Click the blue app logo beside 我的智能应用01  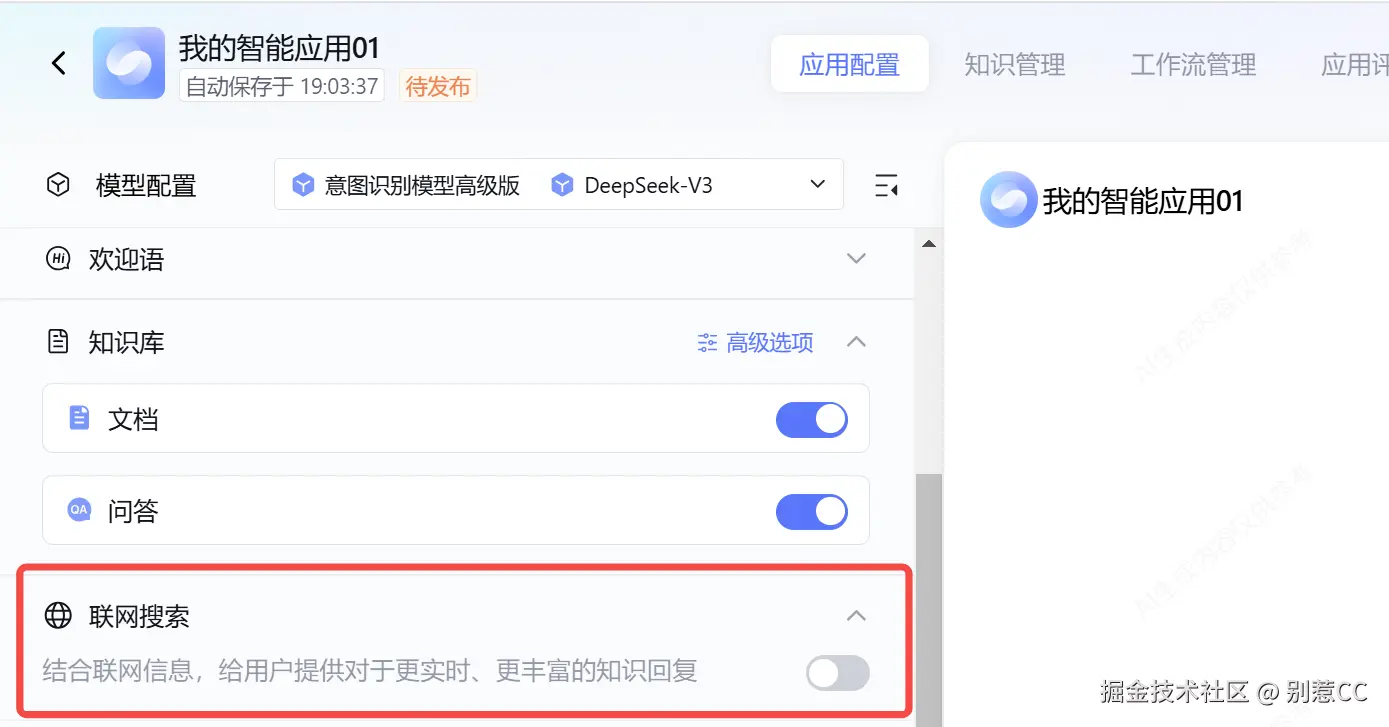pos(129,63)
